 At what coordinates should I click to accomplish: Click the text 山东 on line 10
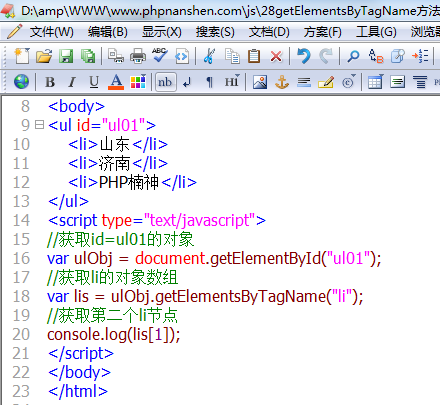pos(114,144)
